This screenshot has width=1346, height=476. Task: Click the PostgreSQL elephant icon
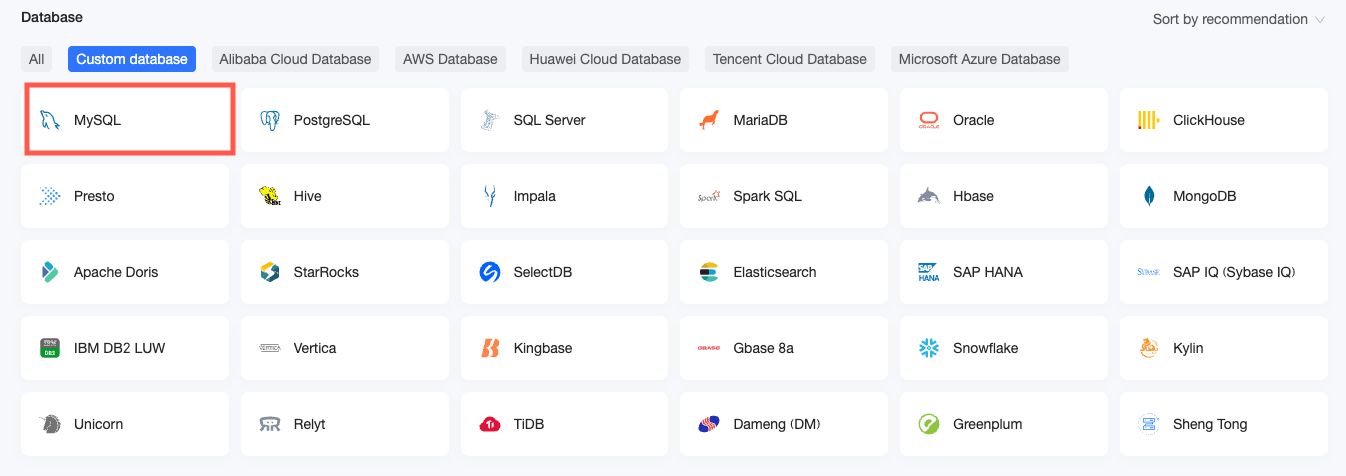[269, 120]
